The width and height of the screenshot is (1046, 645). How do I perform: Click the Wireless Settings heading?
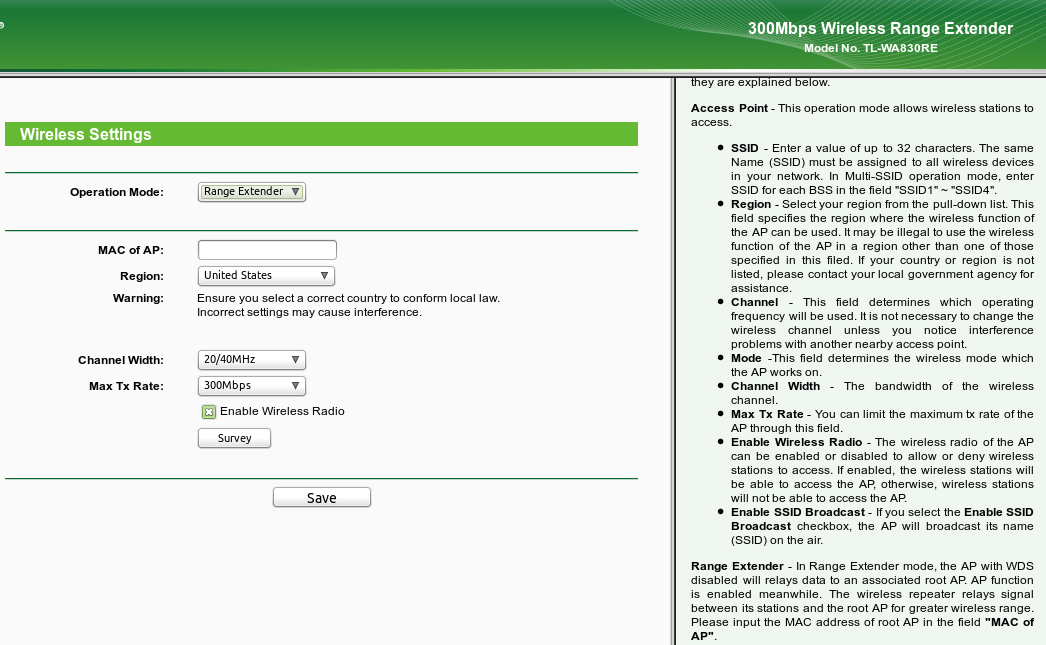85,134
